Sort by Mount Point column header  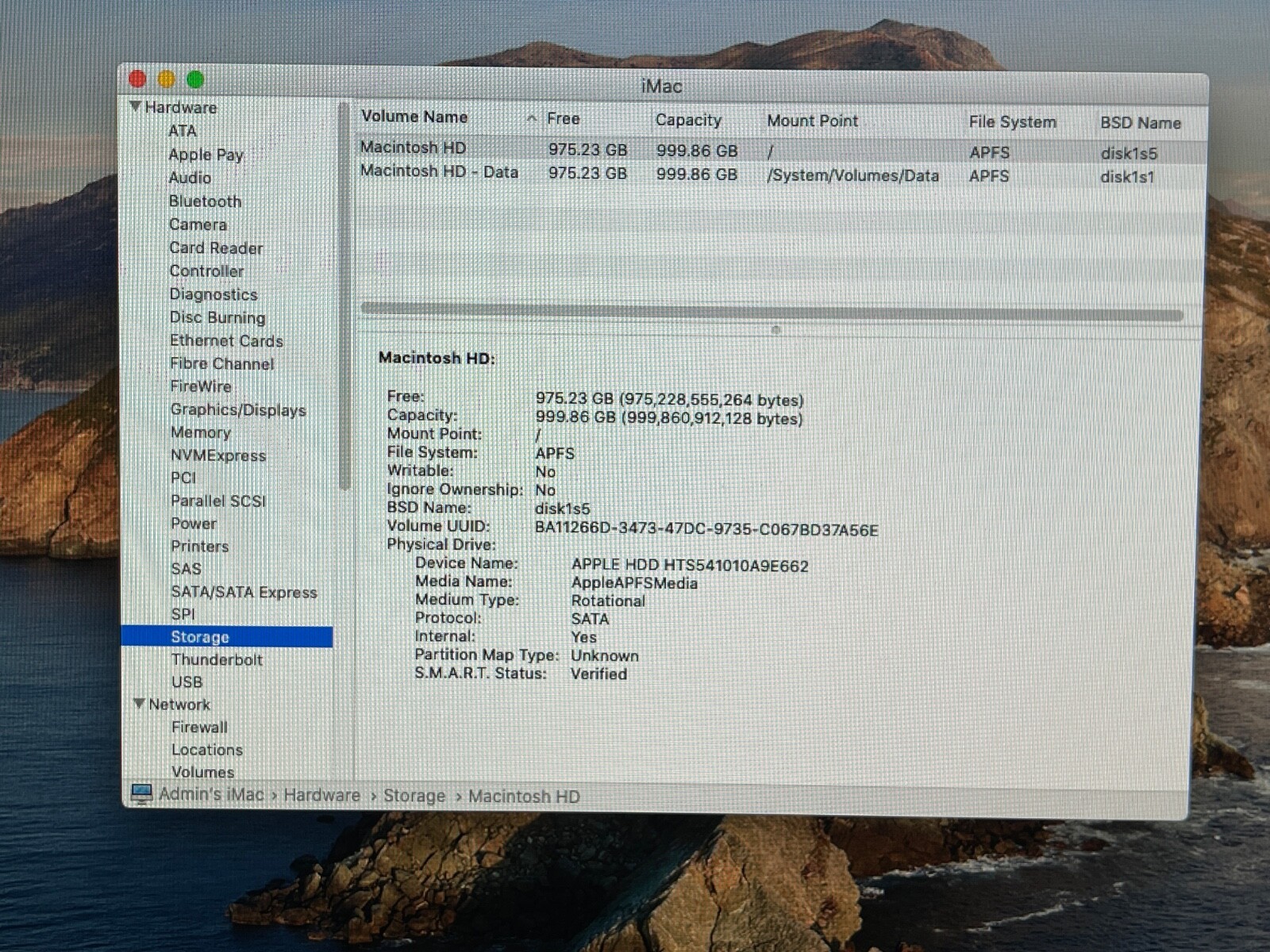click(x=812, y=121)
